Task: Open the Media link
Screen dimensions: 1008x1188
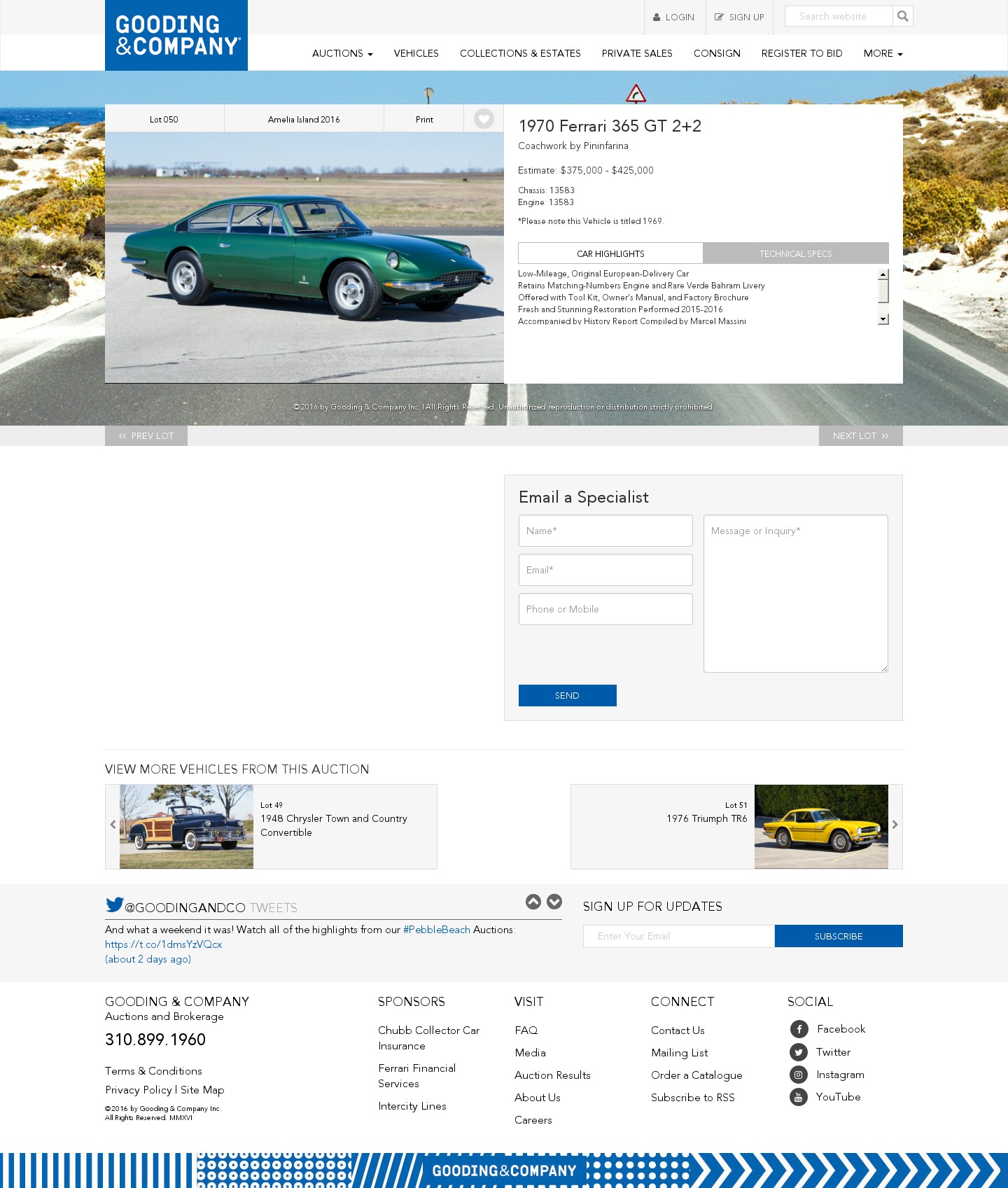Action: coord(530,1053)
